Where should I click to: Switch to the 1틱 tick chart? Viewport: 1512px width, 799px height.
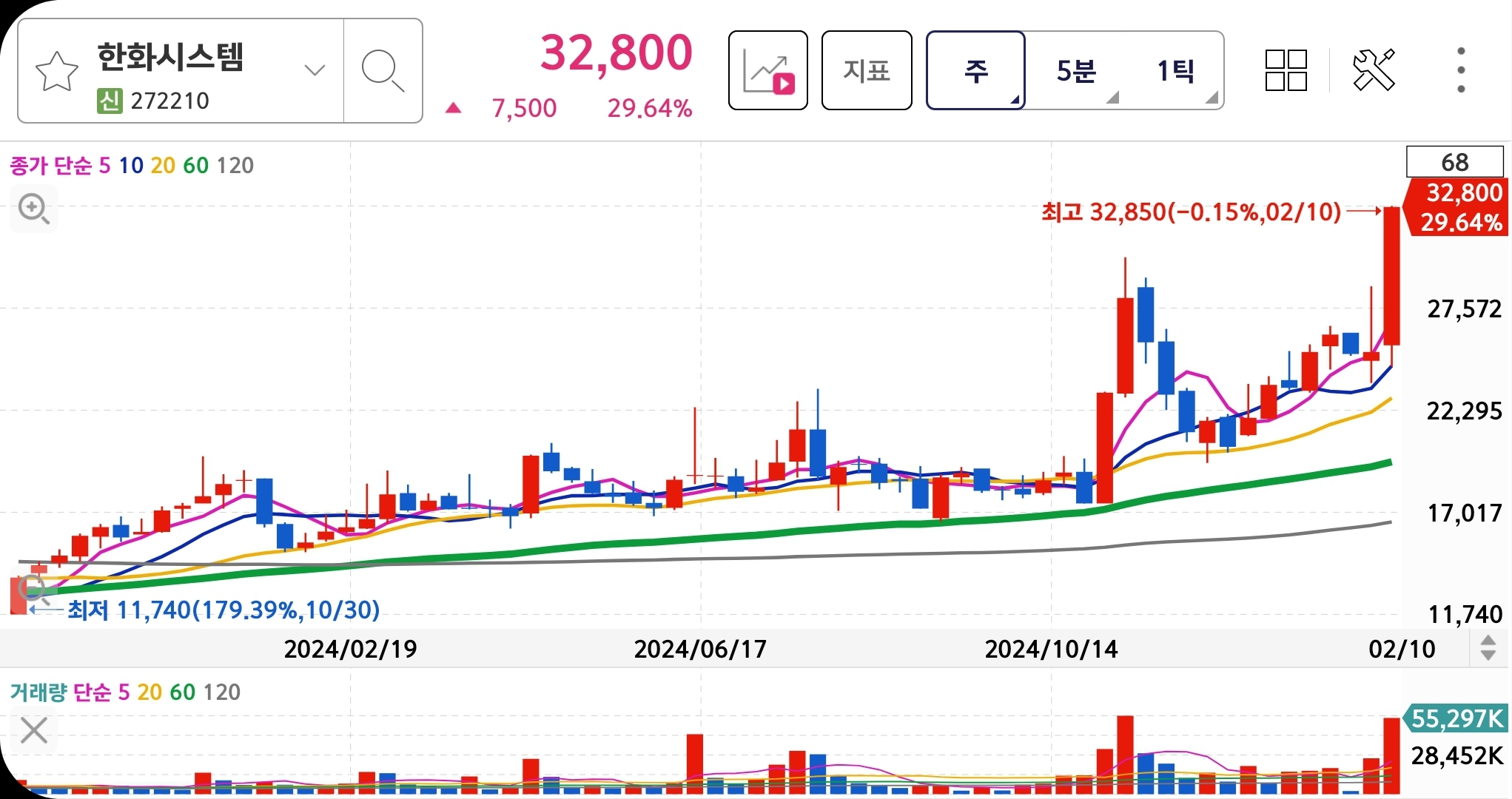[1175, 71]
